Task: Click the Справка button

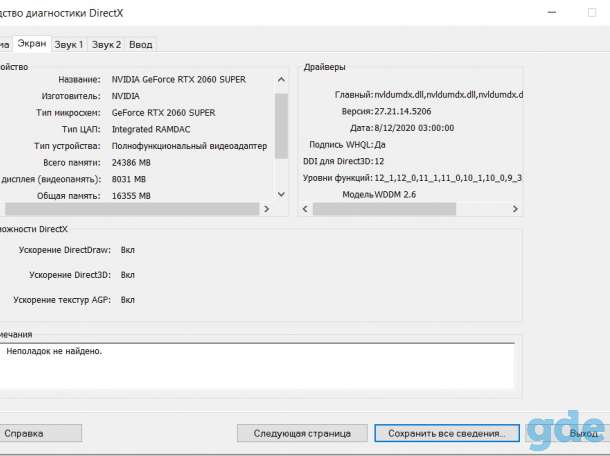Action: [x=40, y=433]
